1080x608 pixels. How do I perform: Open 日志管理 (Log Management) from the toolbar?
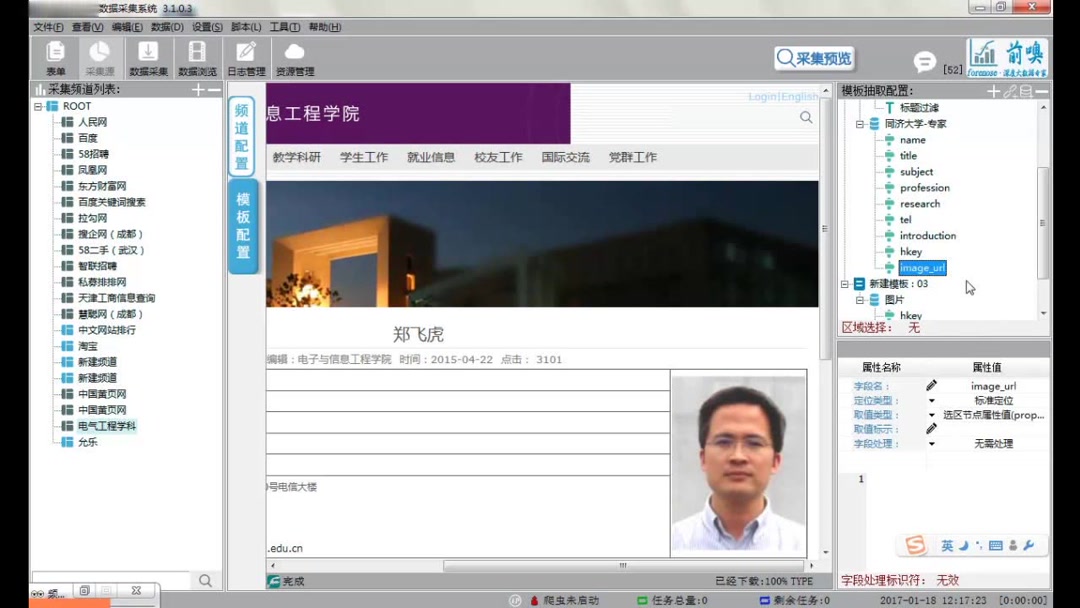(x=246, y=55)
